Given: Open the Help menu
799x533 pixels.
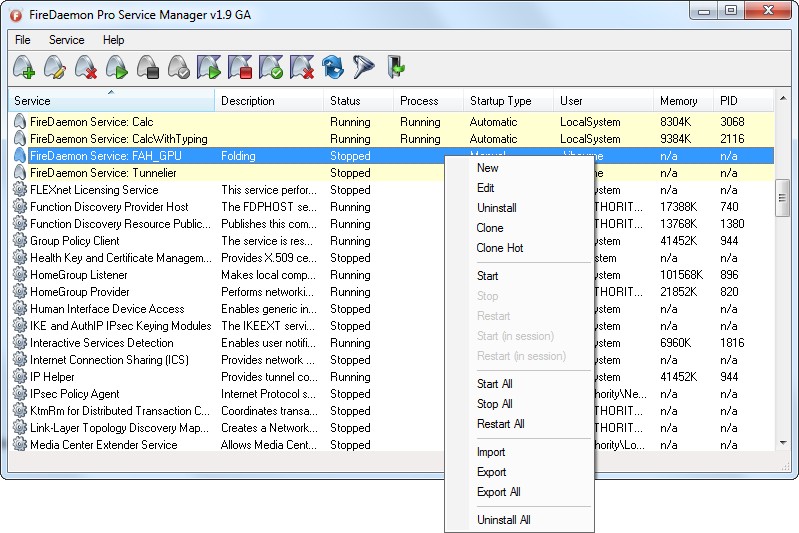Looking at the screenshot, I should click(114, 40).
